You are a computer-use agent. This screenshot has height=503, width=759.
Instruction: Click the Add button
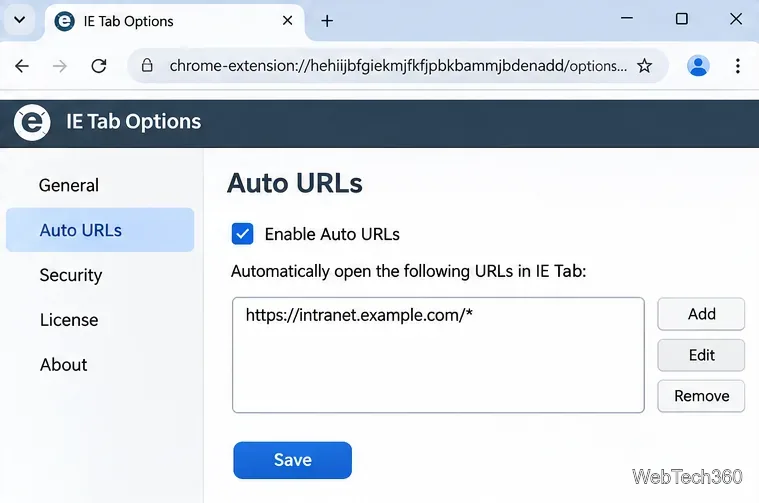coord(701,314)
